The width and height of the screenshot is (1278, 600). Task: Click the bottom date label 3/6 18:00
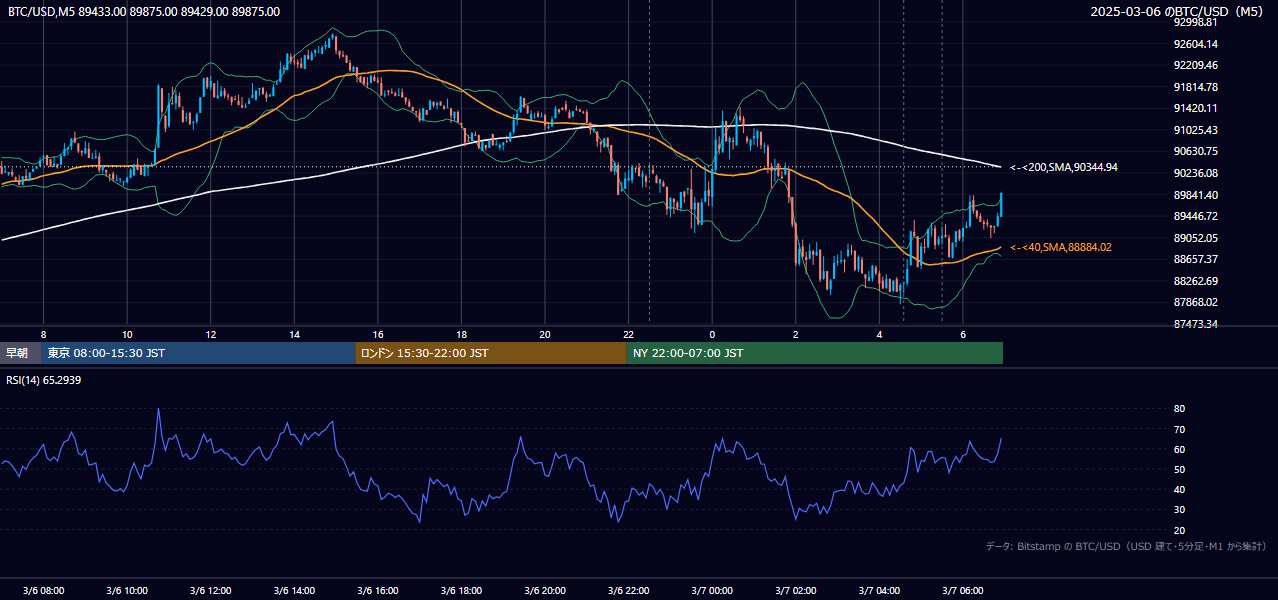pyautogui.click(x=461, y=591)
